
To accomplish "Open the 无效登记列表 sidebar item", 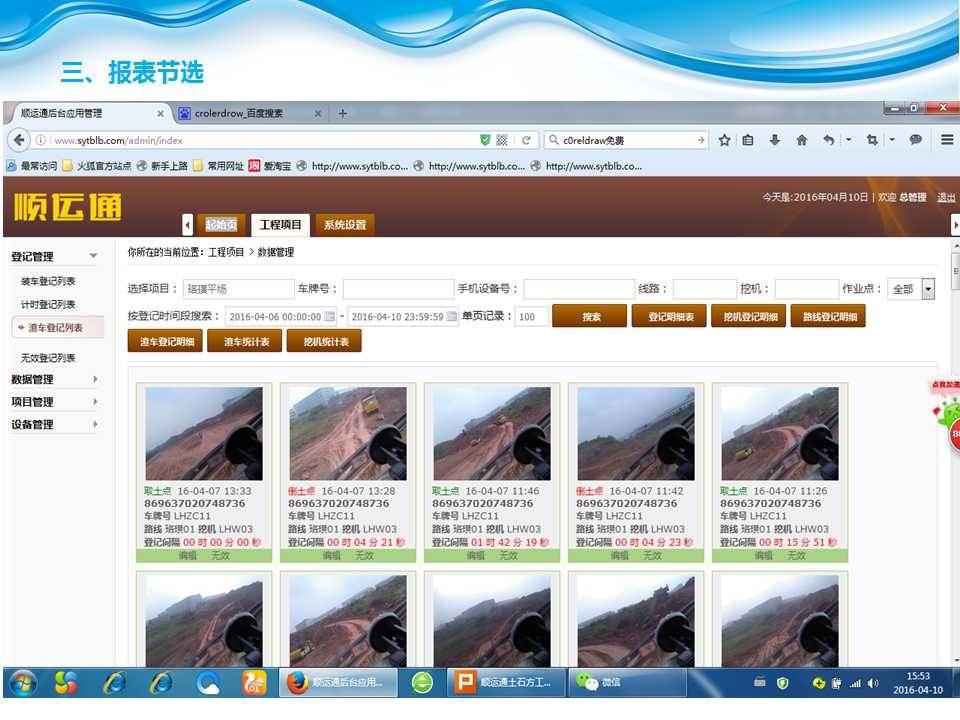I will [48, 358].
